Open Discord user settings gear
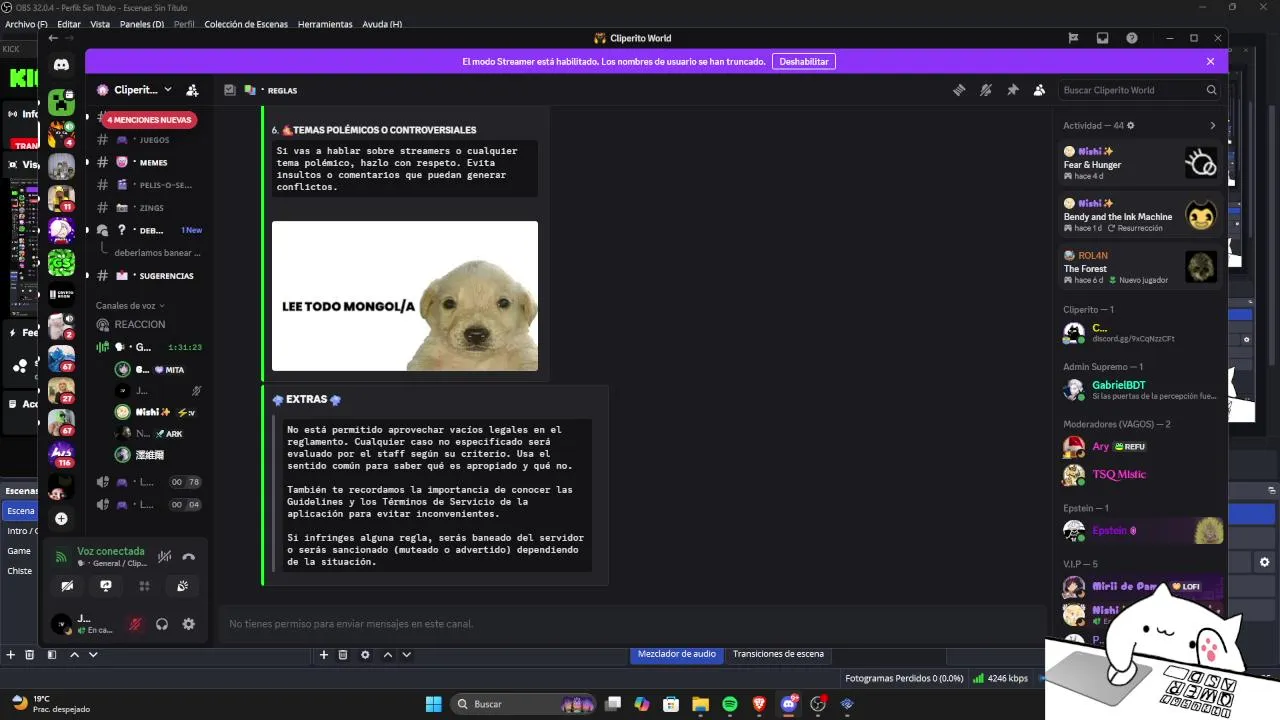 pos(188,624)
